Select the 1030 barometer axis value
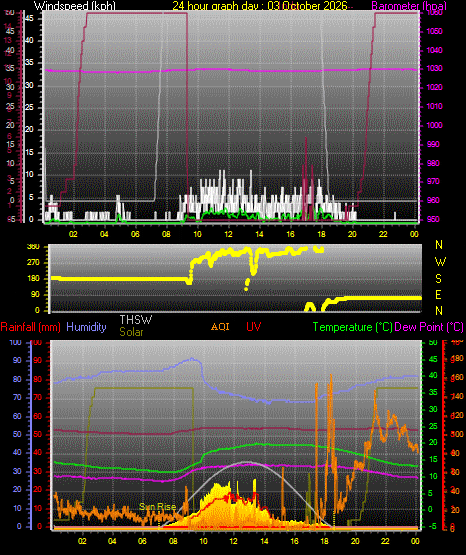This screenshot has width=466, height=555. point(435,68)
